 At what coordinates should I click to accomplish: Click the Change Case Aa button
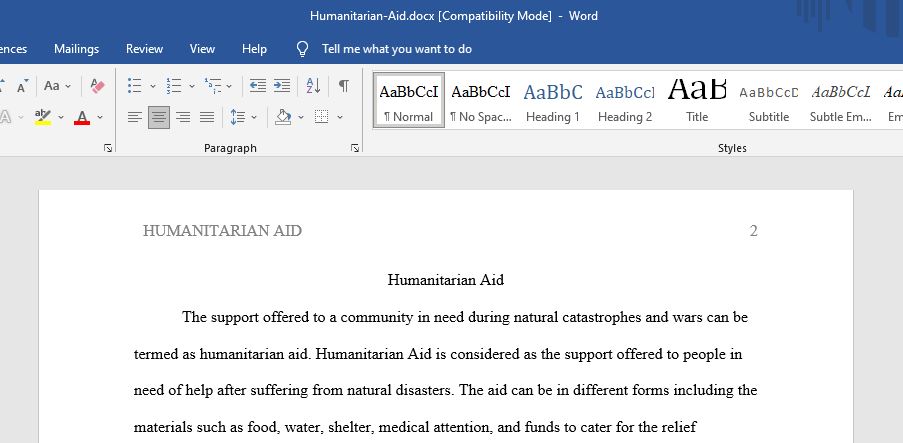click(x=52, y=86)
